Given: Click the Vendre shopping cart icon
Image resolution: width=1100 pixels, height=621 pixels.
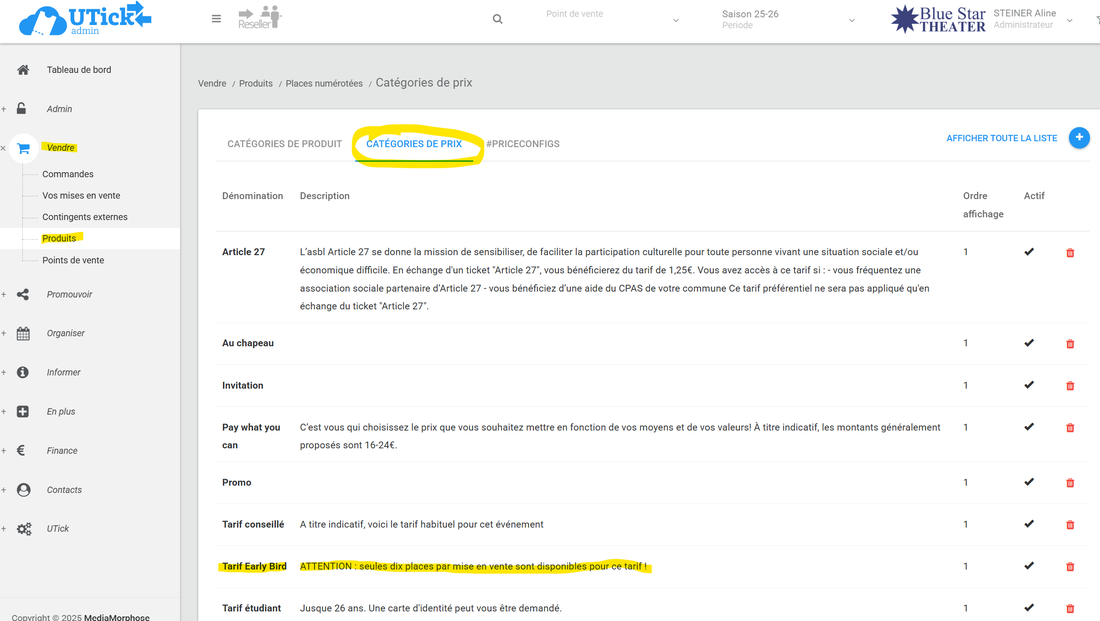Looking at the screenshot, I should click(23, 148).
